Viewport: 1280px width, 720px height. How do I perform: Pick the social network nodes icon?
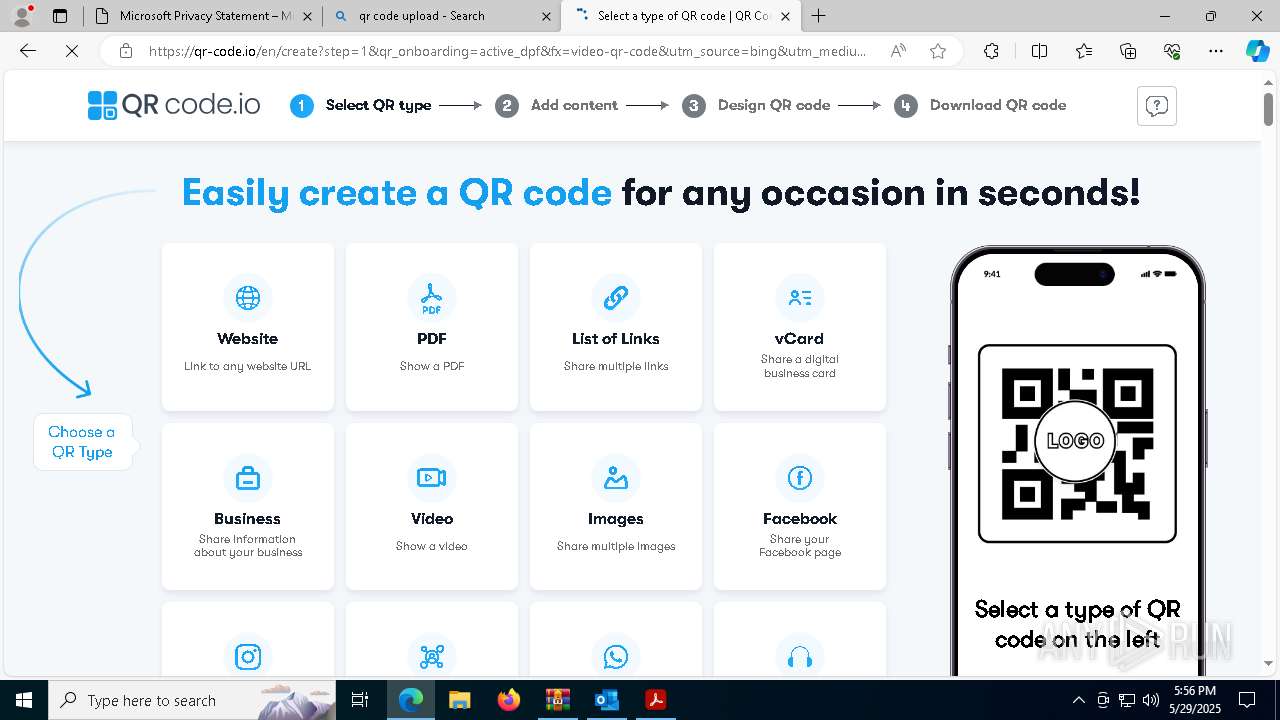[432, 657]
